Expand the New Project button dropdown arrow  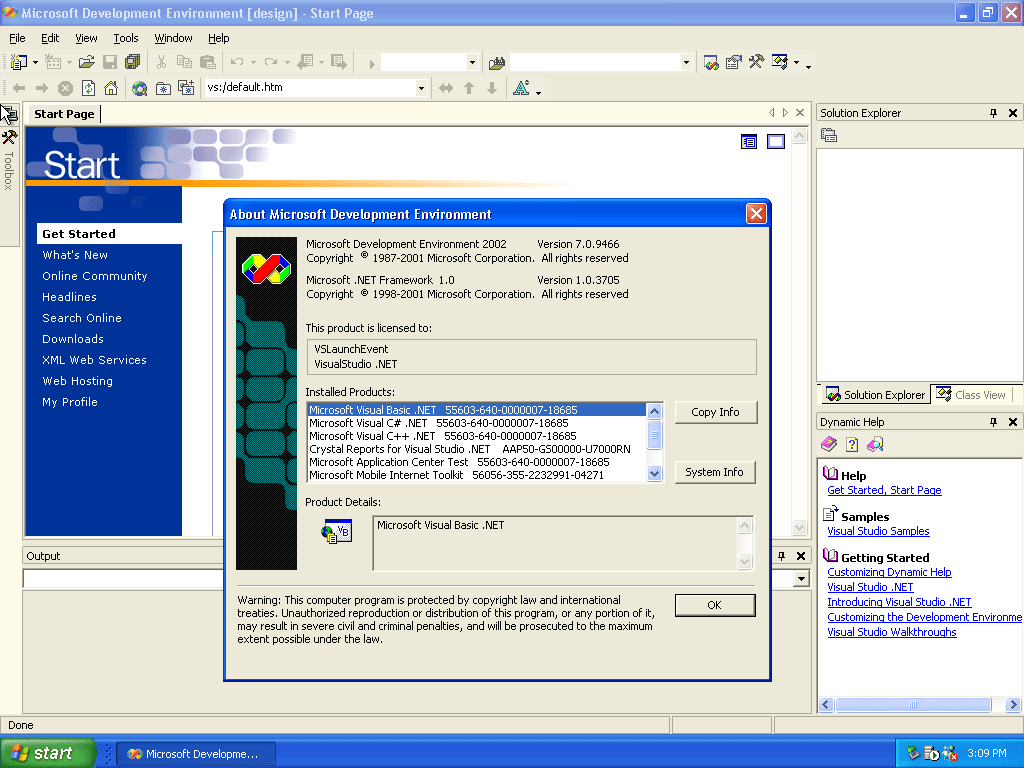click(35, 63)
